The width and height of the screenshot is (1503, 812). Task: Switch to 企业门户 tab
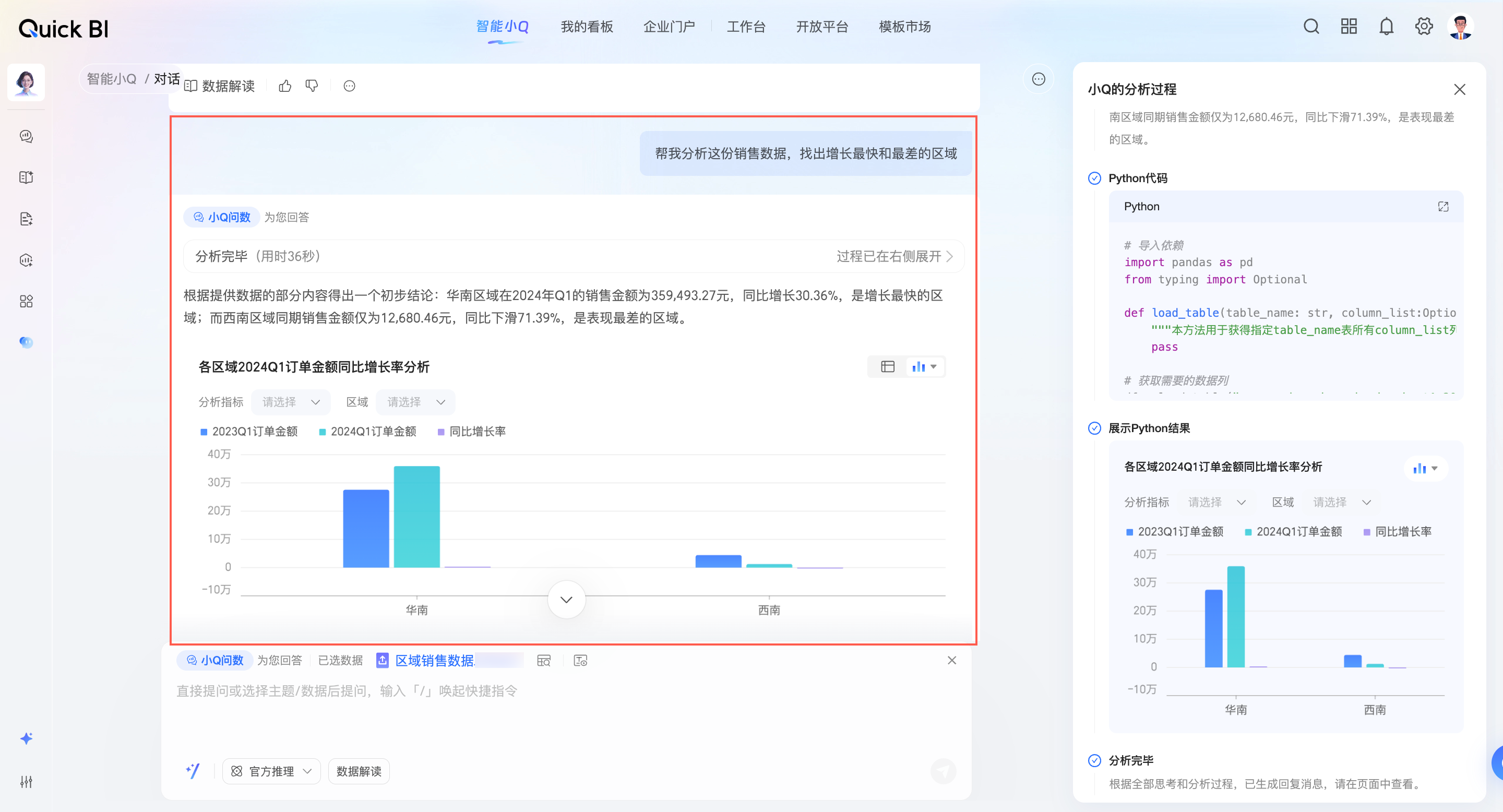(x=669, y=27)
